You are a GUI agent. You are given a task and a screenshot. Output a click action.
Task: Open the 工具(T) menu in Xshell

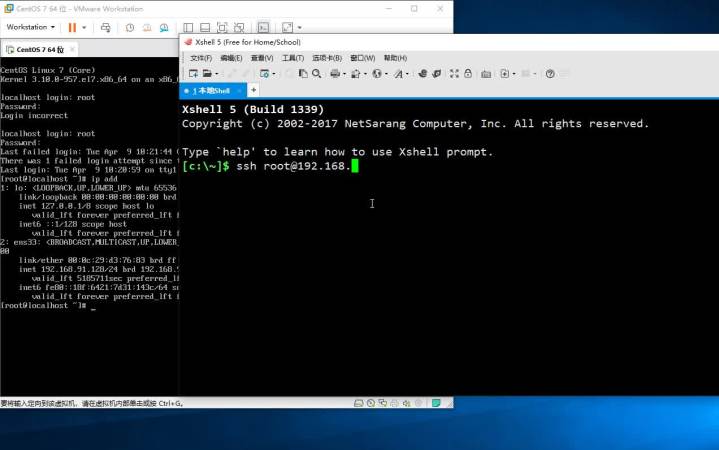293,58
